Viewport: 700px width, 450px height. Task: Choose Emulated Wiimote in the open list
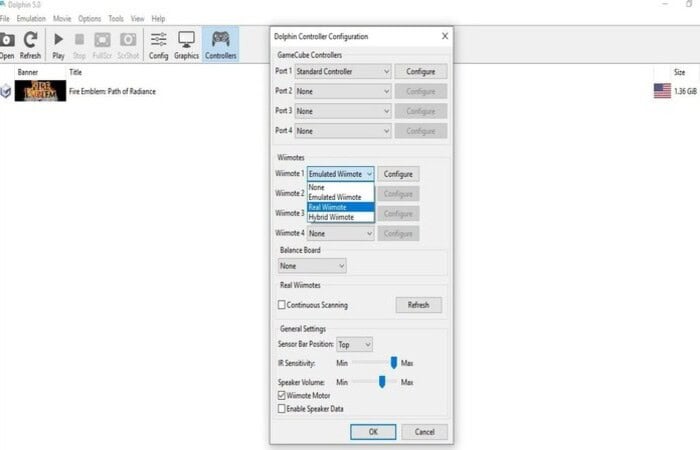tap(341, 197)
